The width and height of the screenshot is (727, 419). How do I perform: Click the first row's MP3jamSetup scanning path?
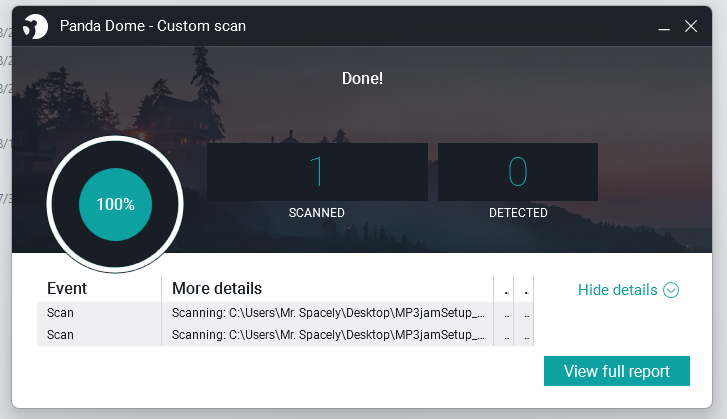tap(328, 313)
